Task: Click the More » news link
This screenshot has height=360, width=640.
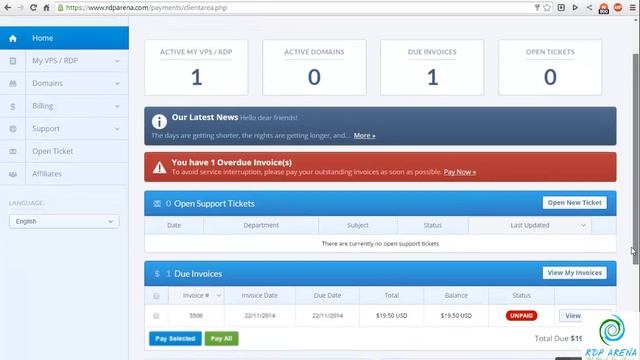Action: click(x=364, y=136)
